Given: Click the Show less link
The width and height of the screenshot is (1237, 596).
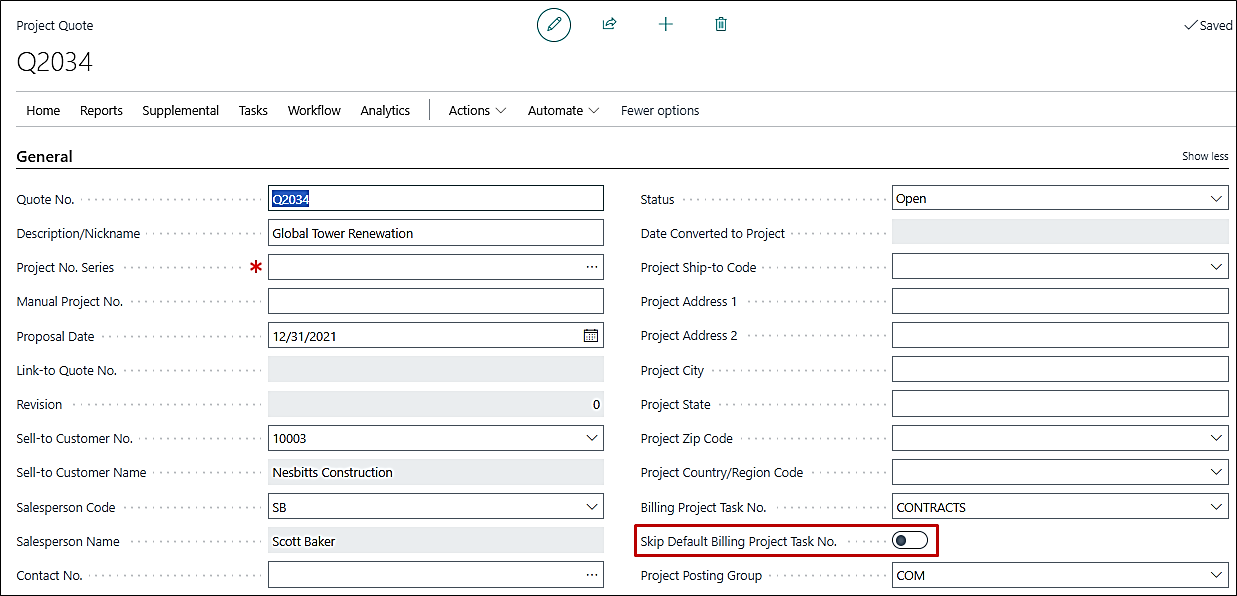Looking at the screenshot, I should (1205, 157).
